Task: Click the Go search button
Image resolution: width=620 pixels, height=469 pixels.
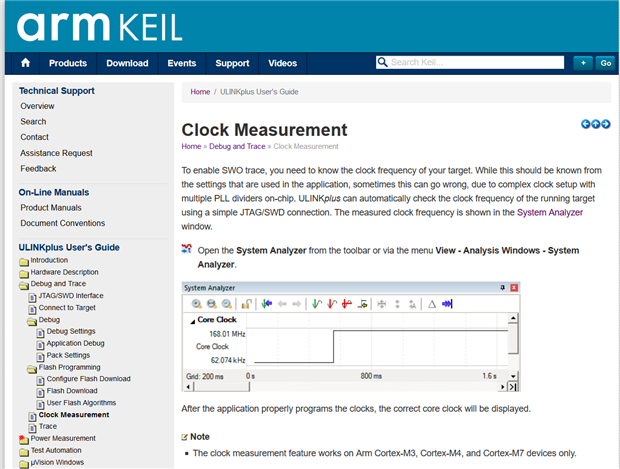Action: [605, 63]
